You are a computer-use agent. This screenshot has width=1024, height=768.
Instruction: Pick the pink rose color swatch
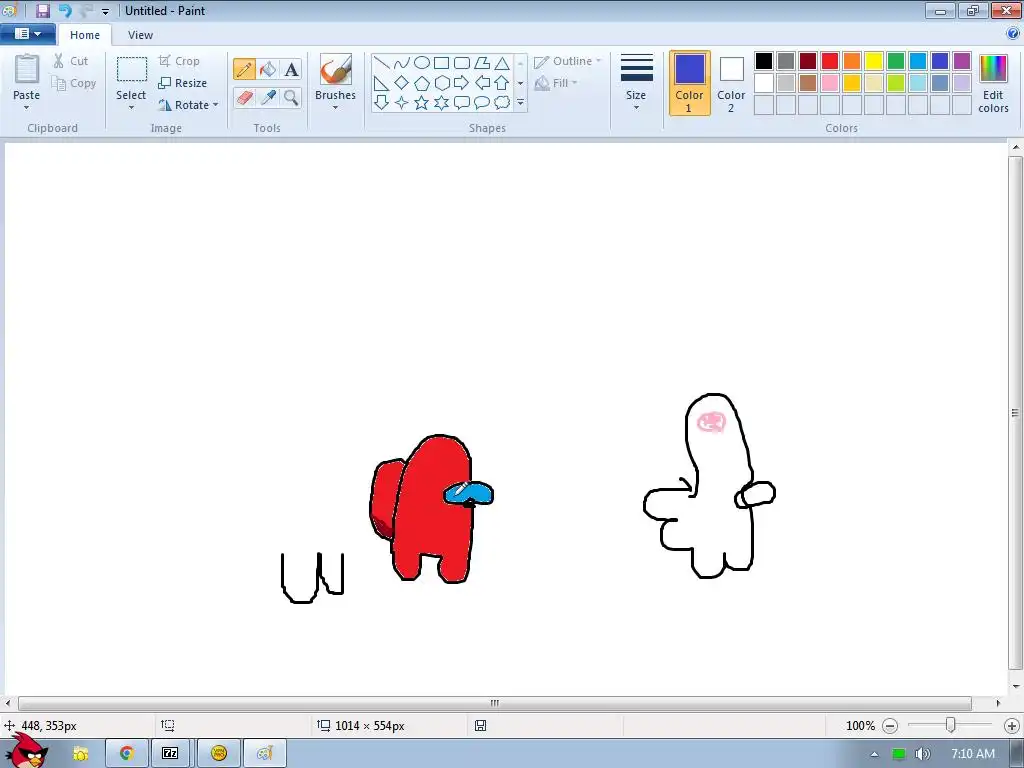coord(830,83)
